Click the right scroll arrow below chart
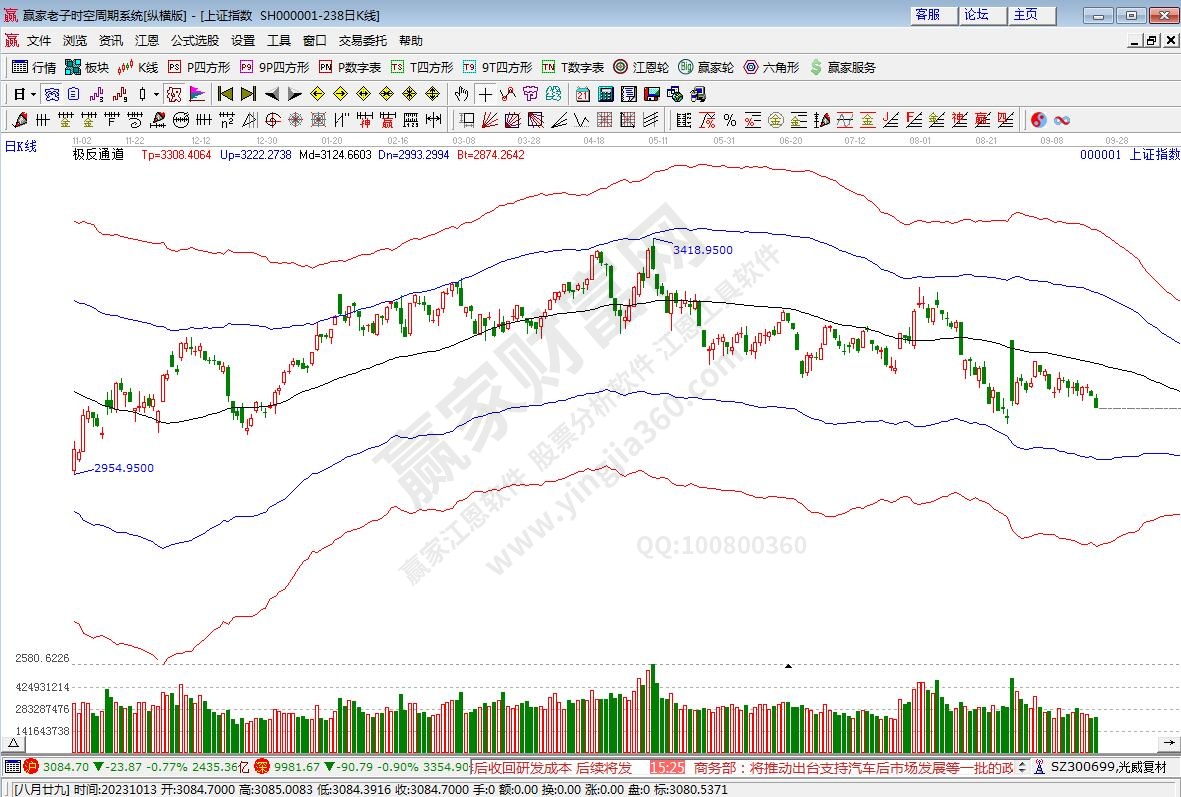This screenshot has width=1181, height=797. click(1168, 743)
